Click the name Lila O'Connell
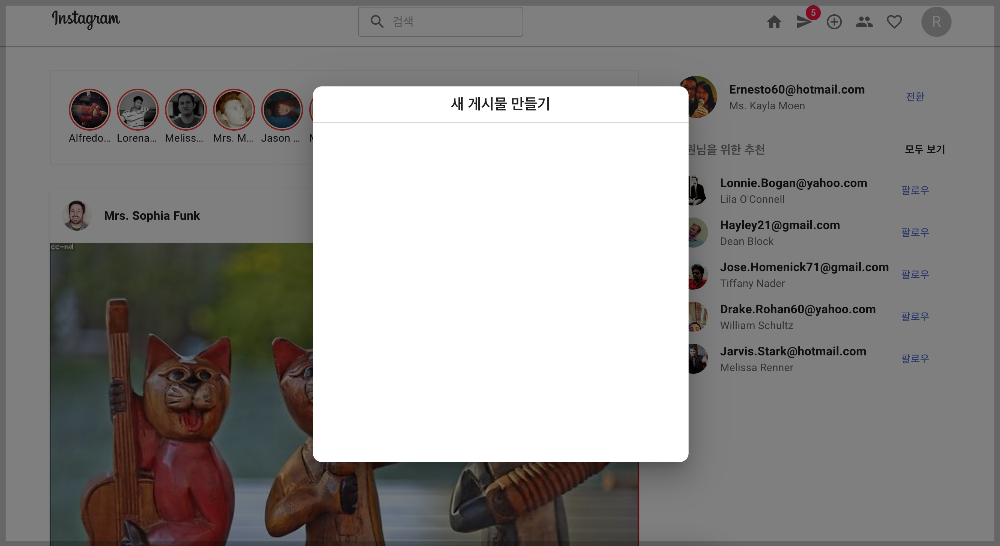The width and height of the screenshot is (1000, 546). coord(753,199)
